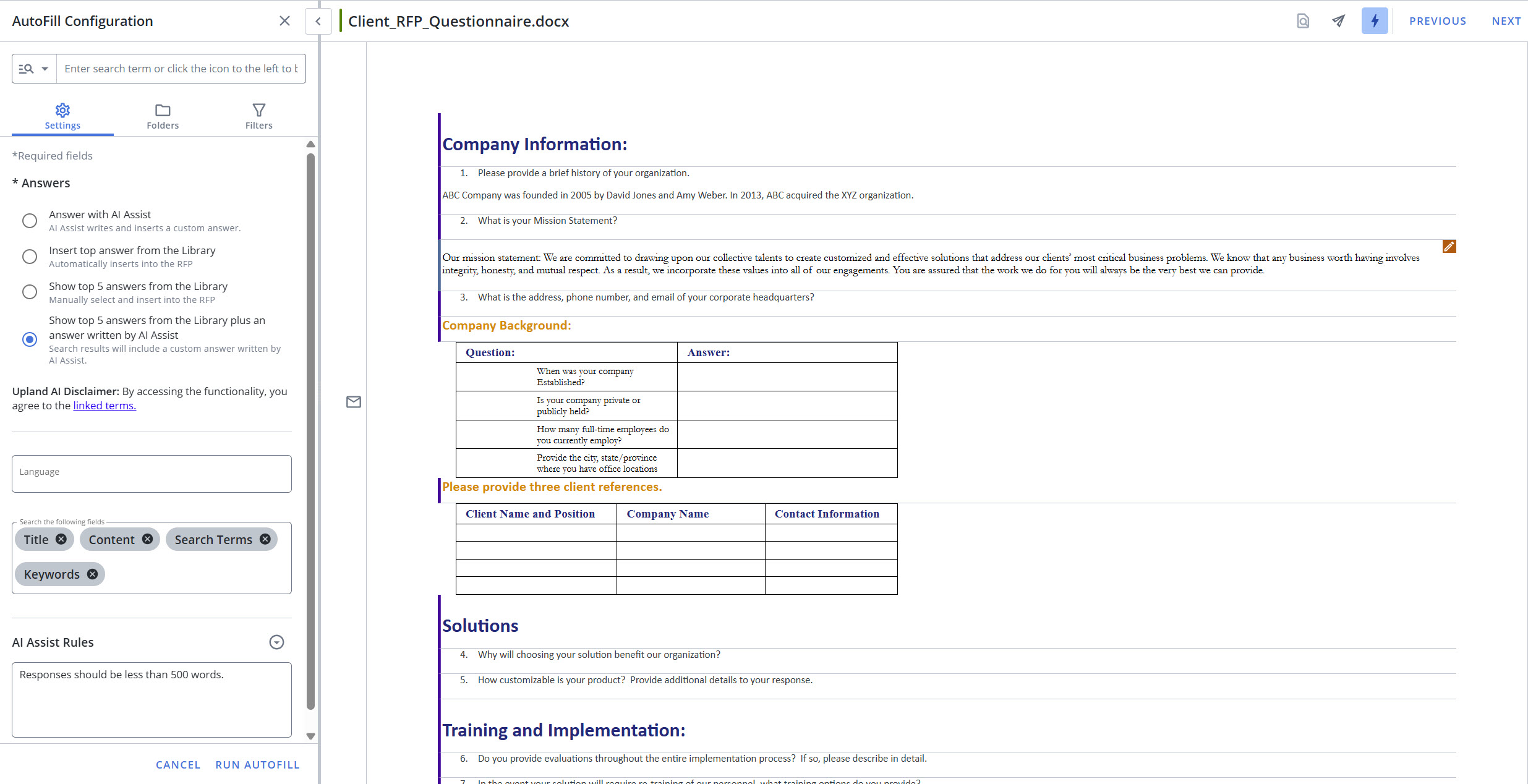Viewport: 1528px width, 784px height.
Task: Click the 'Solutions' heading
Action: pyautogui.click(x=480, y=626)
